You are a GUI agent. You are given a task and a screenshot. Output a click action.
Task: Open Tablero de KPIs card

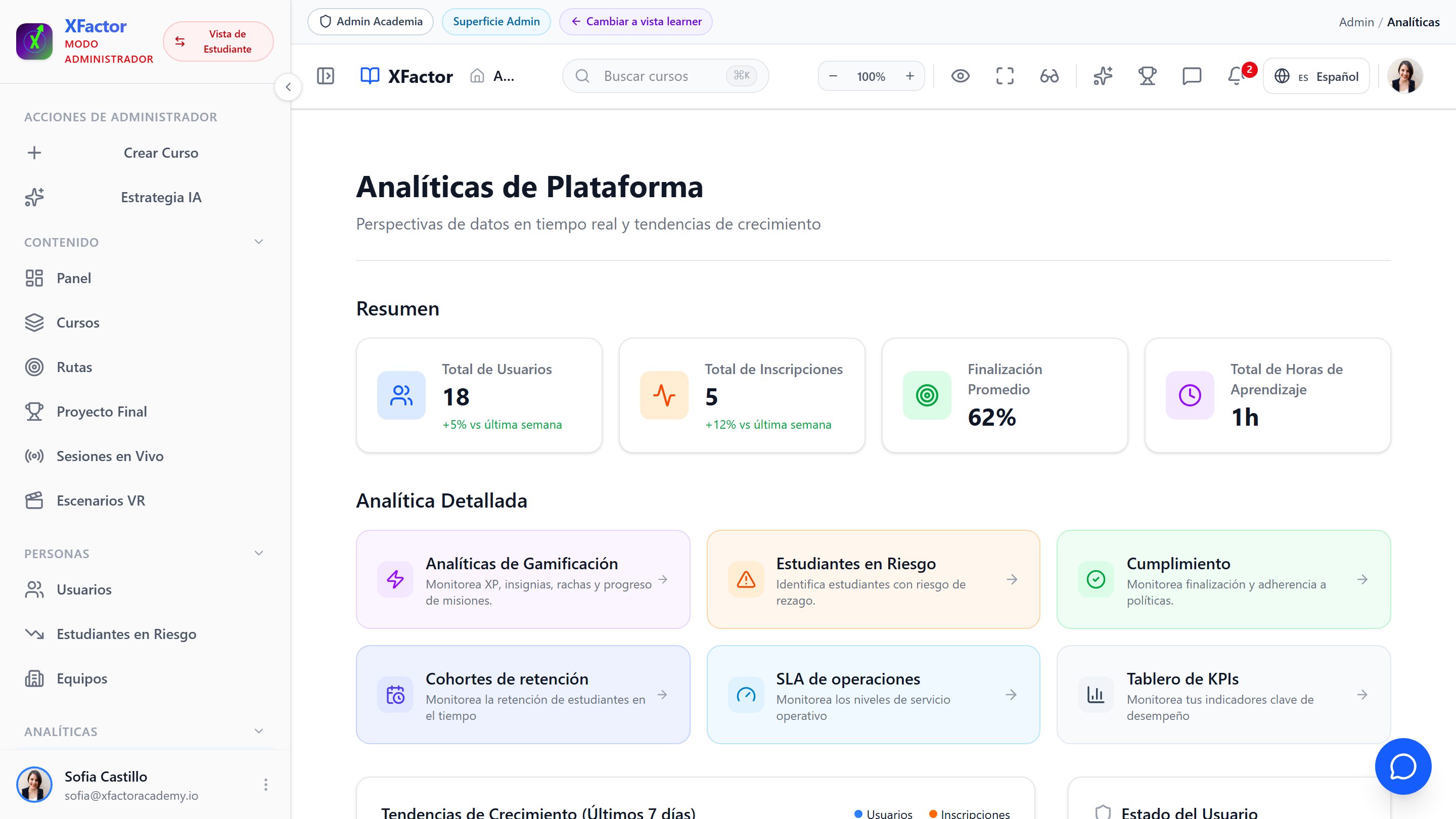tap(1223, 695)
